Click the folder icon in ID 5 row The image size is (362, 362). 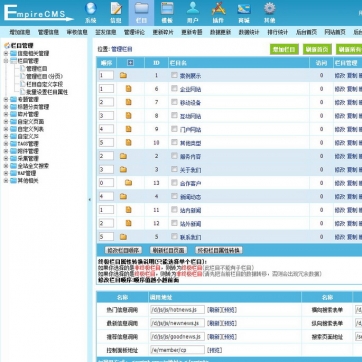point(123,237)
